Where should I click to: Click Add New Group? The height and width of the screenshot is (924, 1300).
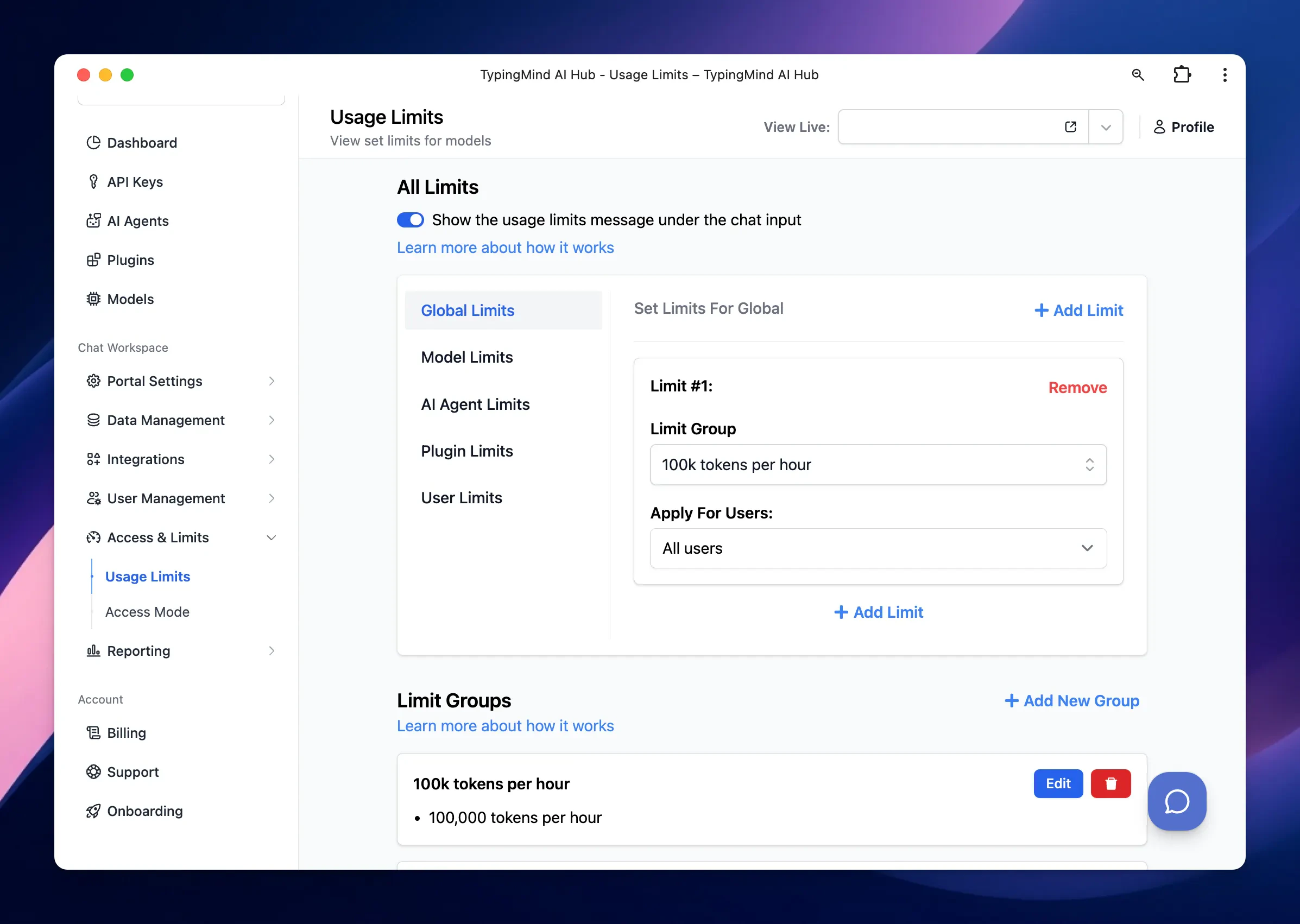pos(1072,701)
